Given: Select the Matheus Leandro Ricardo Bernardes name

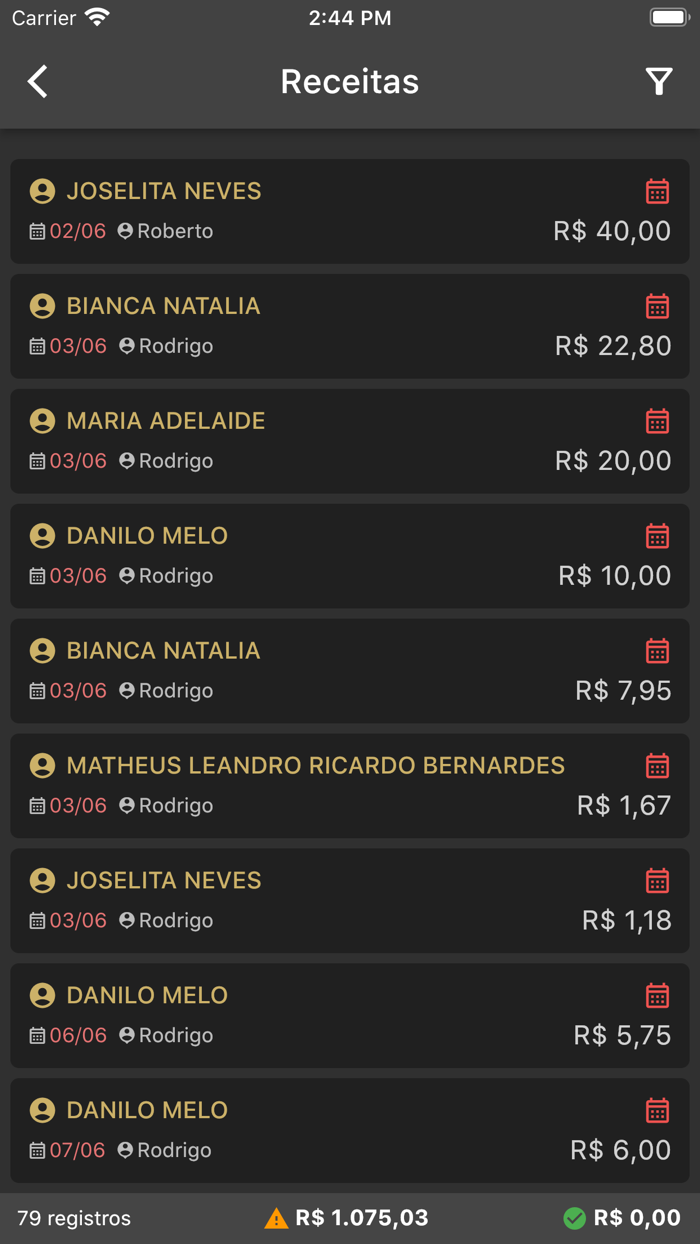Looking at the screenshot, I should pyautogui.click(x=315, y=766).
